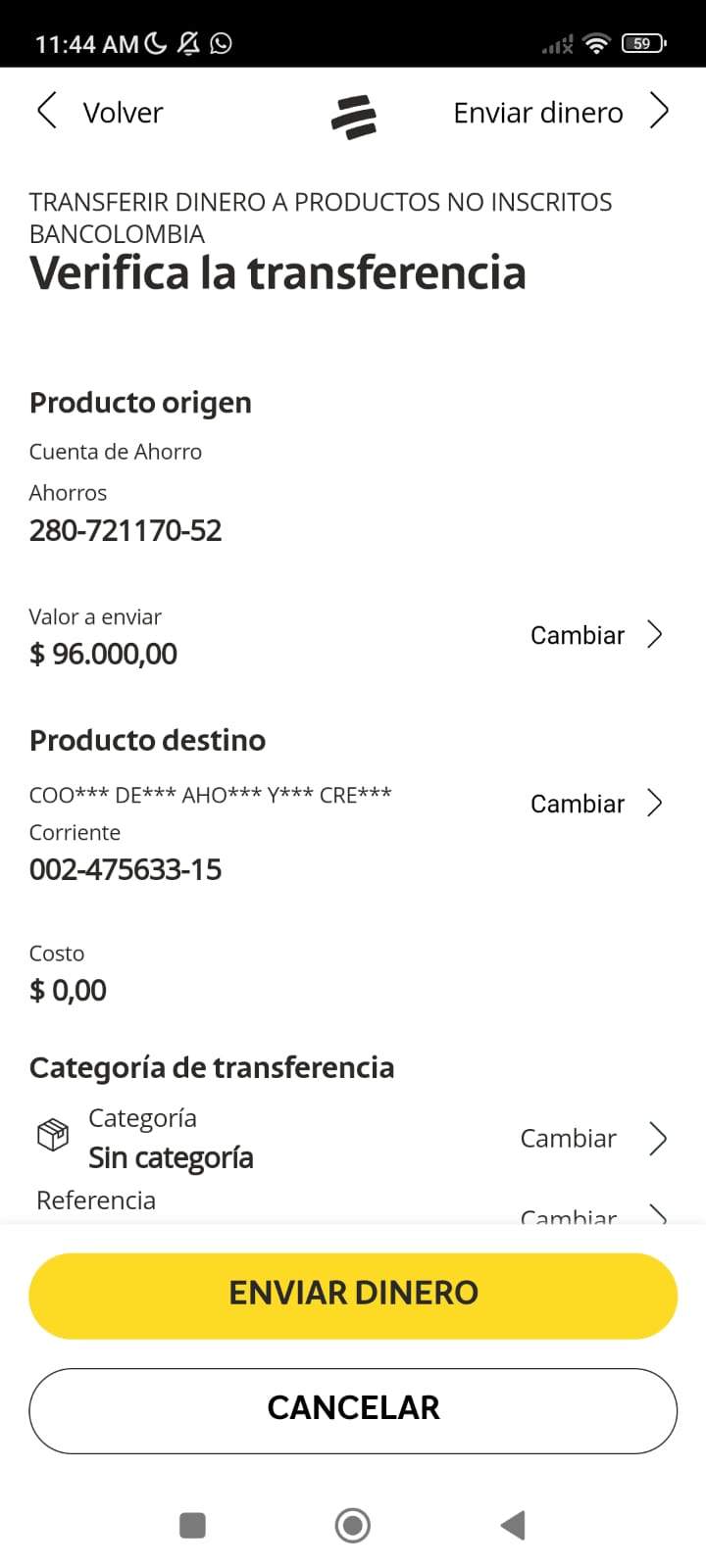The image size is (706, 1568).
Task: Tap the Volver label in header
Action: pos(123,113)
